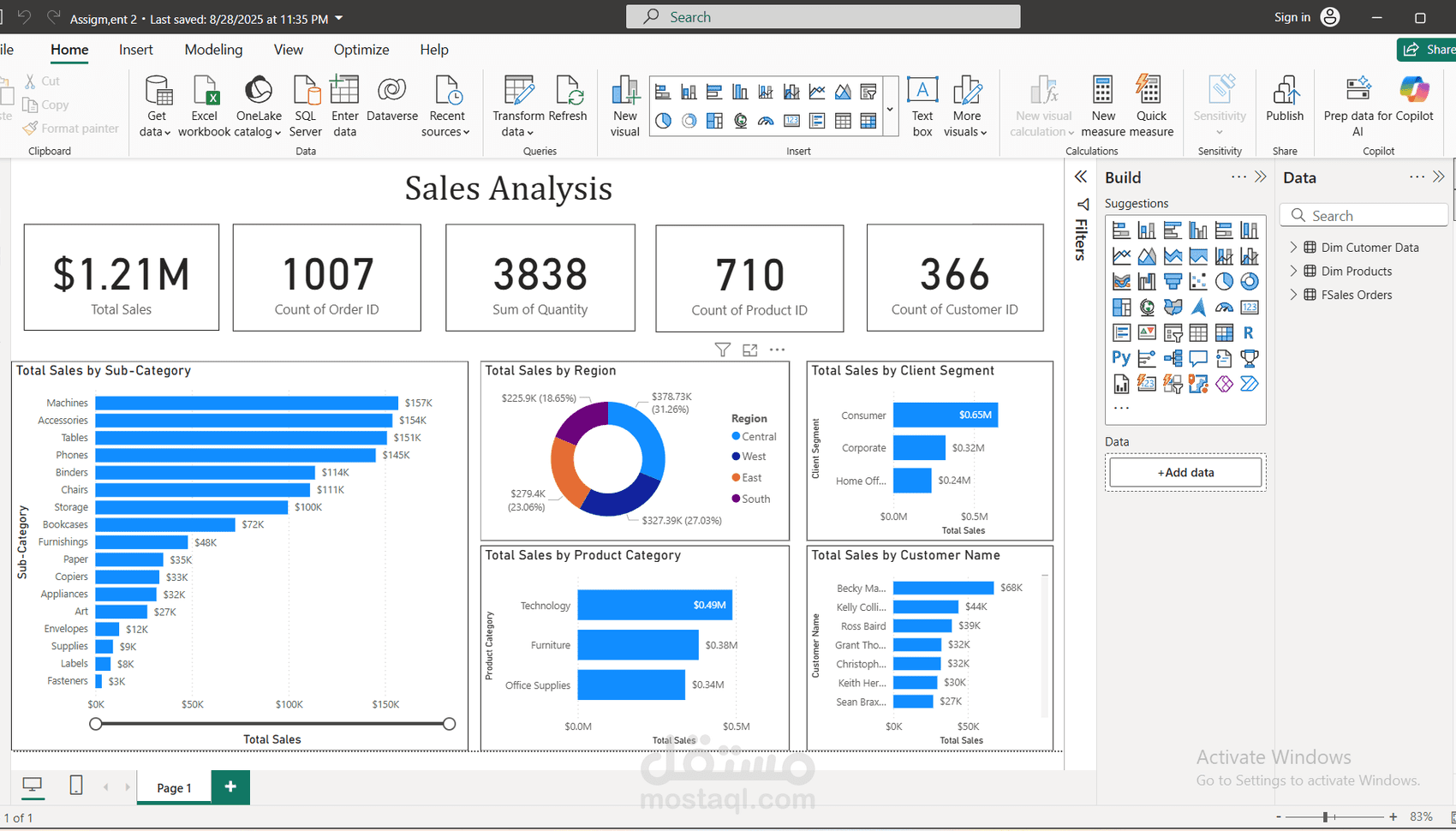Choose Python visual in Build pane
The height and width of the screenshot is (831, 1456).
(x=1121, y=358)
